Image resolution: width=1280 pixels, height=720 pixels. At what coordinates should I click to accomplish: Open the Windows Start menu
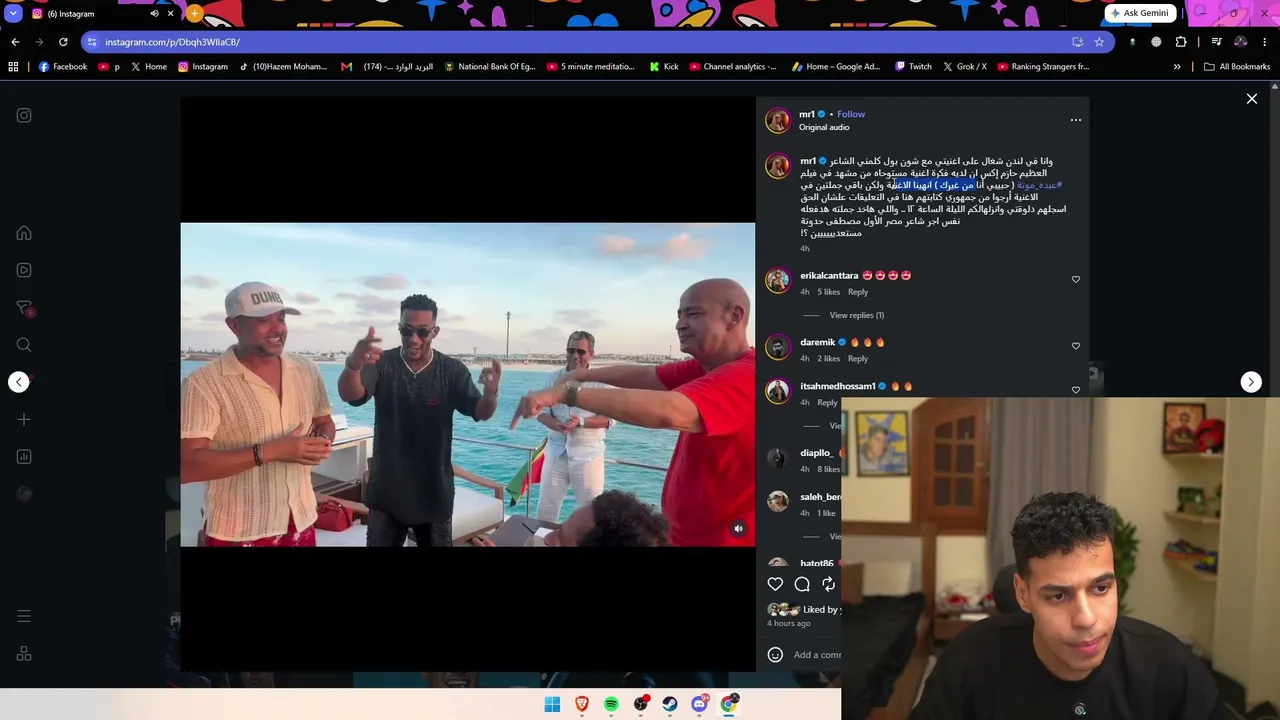coord(552,704)
